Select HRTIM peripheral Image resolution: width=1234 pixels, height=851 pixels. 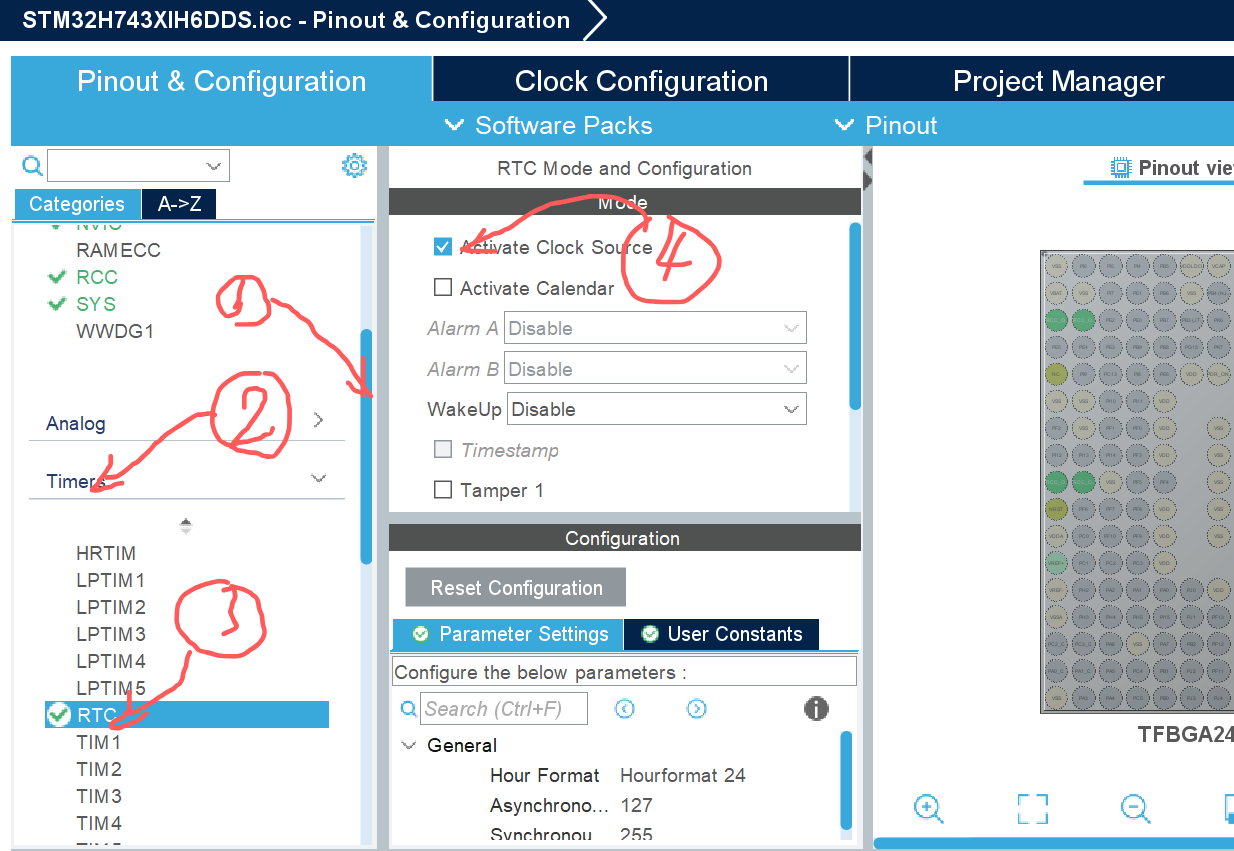pyautogui.click(x=106, y=553)
